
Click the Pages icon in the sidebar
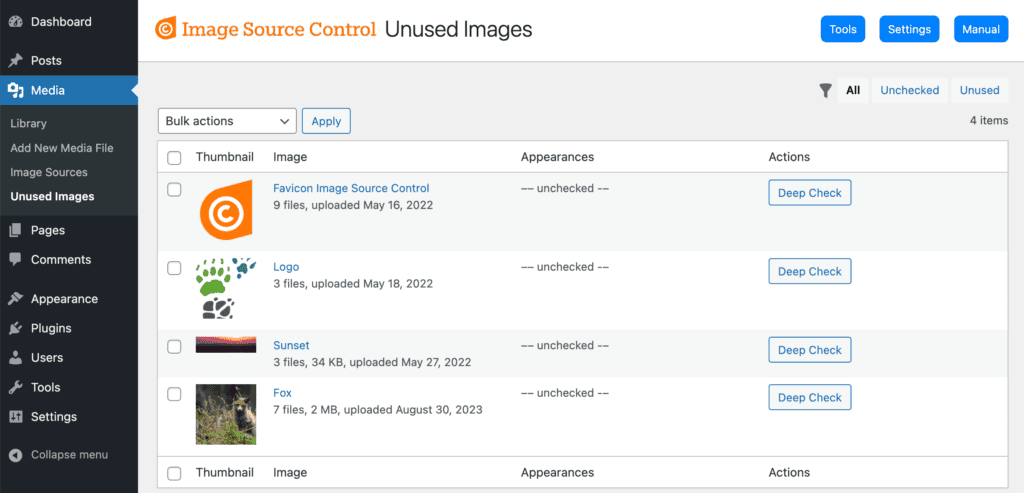(16, 230)
